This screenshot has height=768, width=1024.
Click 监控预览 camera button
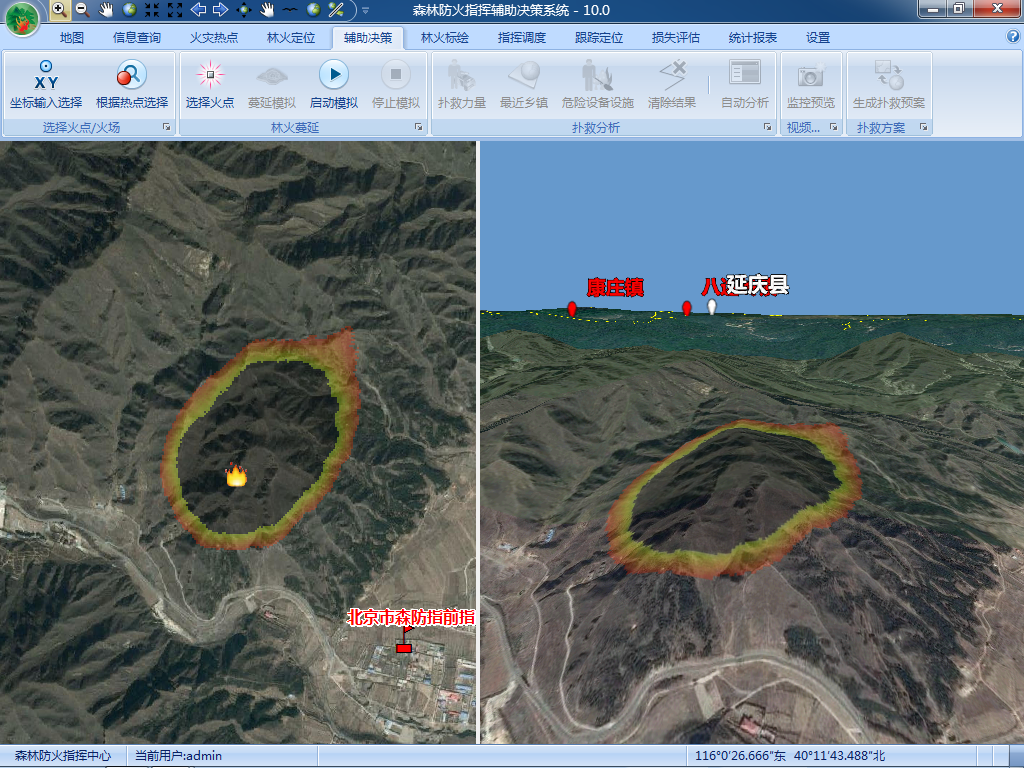[810, 84]
